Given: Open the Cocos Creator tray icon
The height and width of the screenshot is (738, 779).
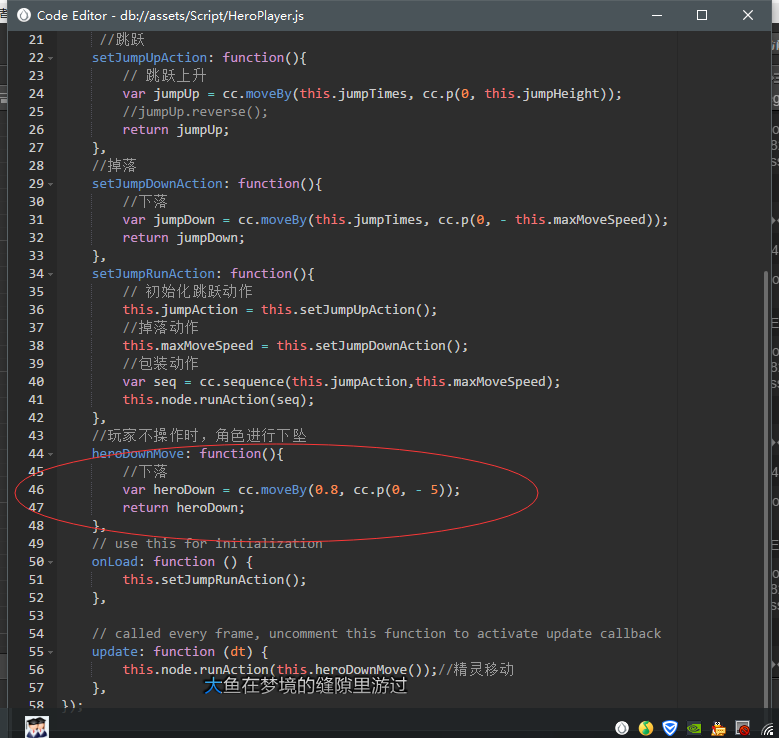Looking at the screenshot, I should [622, 728].
